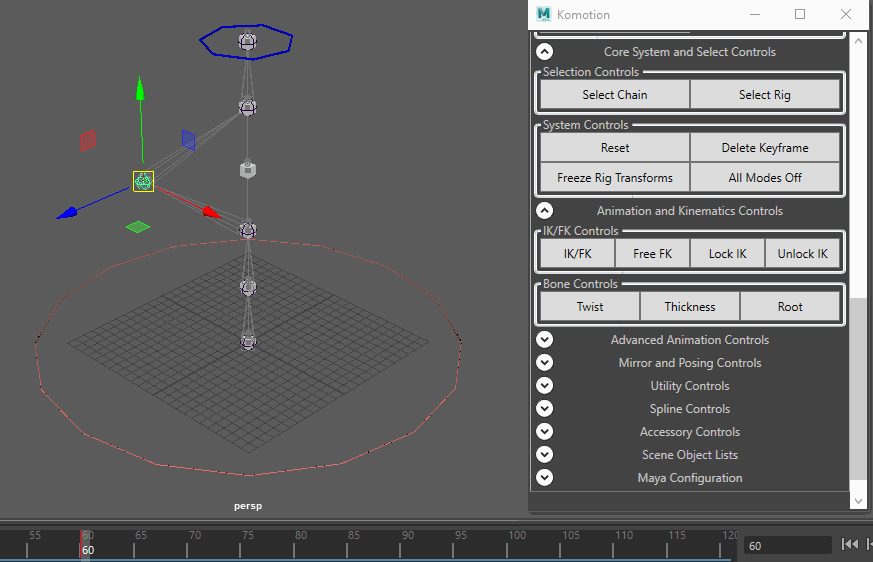Click the green Y-axis translate arrow
The height and width of the screenshot is (562, 873).
pyautogui.click(x=140, y=89)
